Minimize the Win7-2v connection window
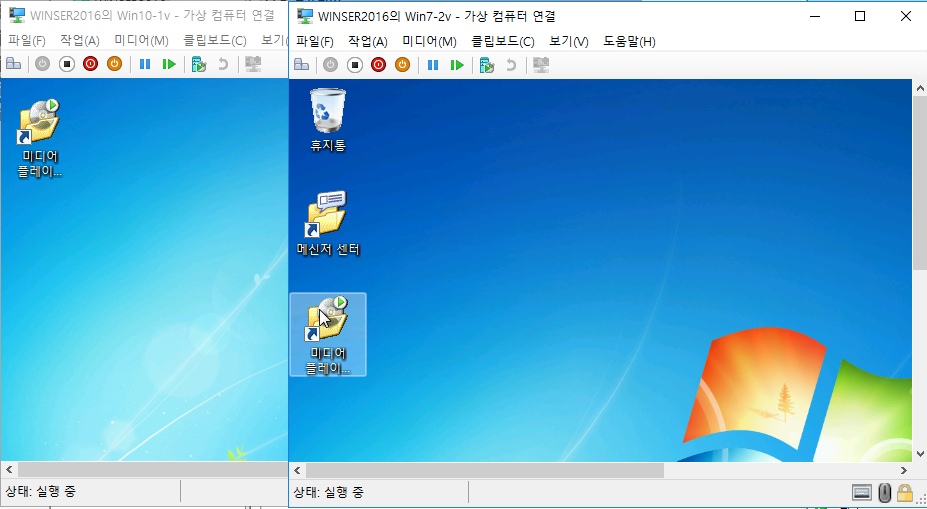 pos(815,17)
